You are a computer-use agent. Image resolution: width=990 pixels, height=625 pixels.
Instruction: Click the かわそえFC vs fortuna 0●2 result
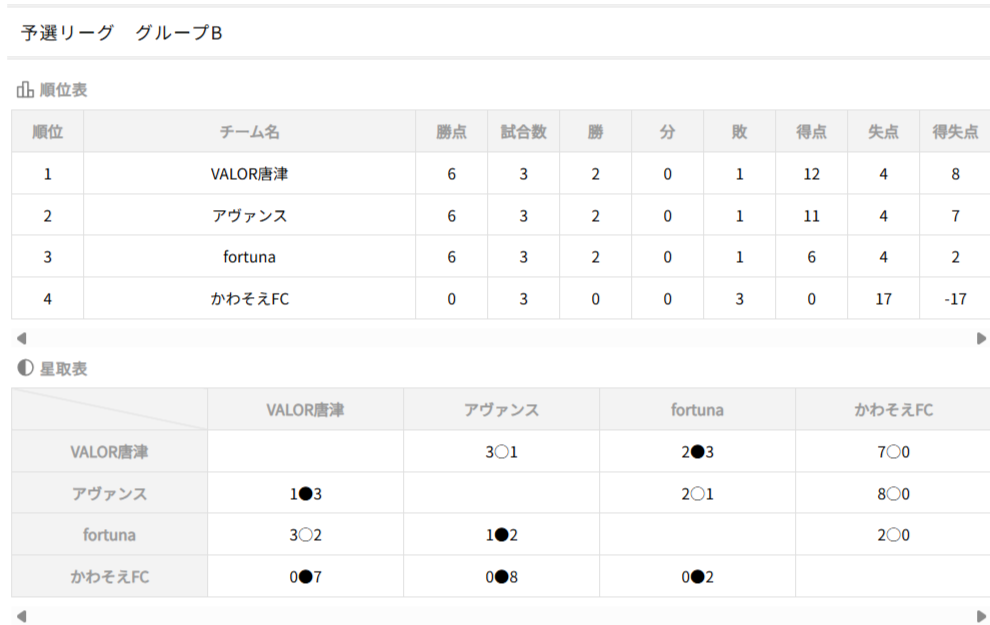[x=697, y=577]
